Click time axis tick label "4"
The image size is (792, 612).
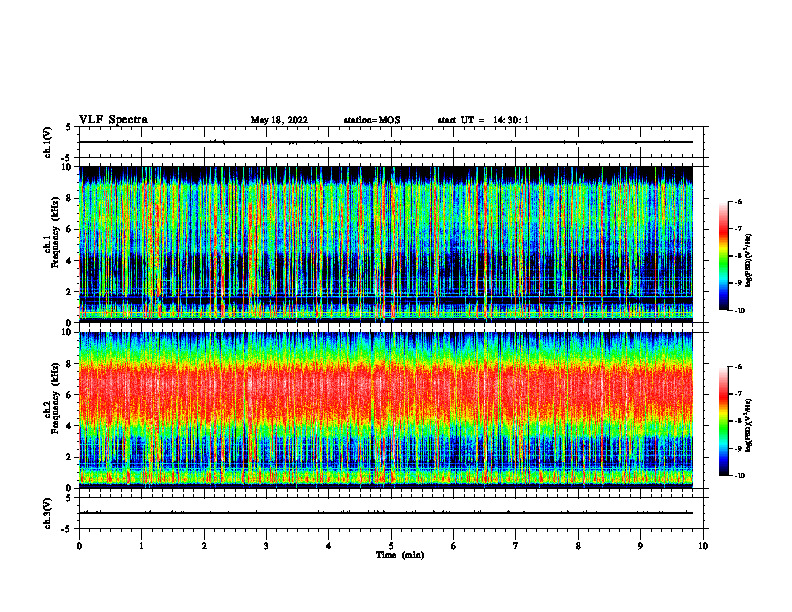click(329, 546)
